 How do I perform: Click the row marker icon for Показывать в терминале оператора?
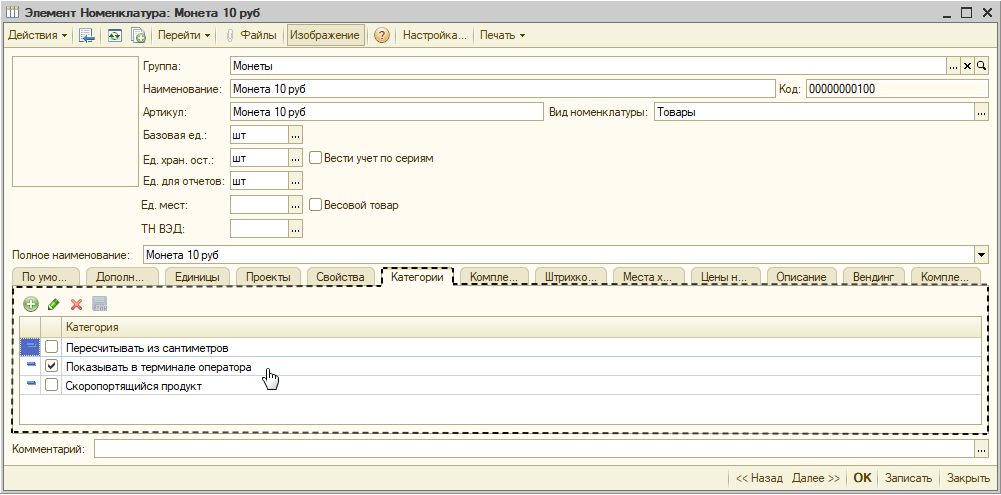click(31, 367)
